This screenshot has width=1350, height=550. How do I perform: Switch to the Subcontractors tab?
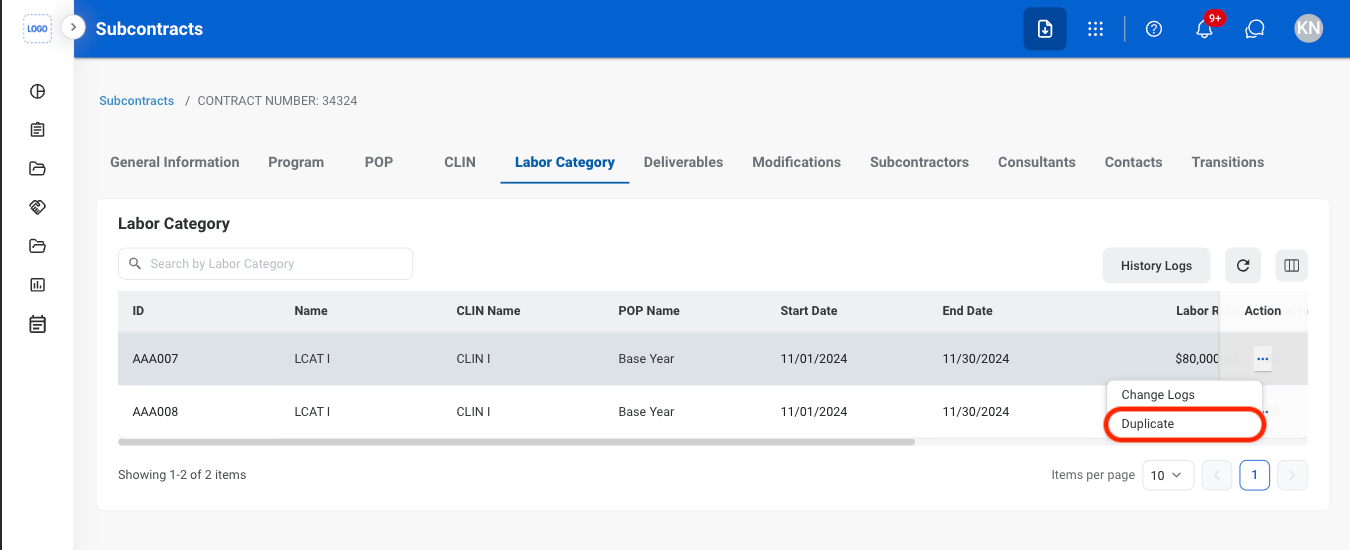pyautogui.click(x=920, y=162)
